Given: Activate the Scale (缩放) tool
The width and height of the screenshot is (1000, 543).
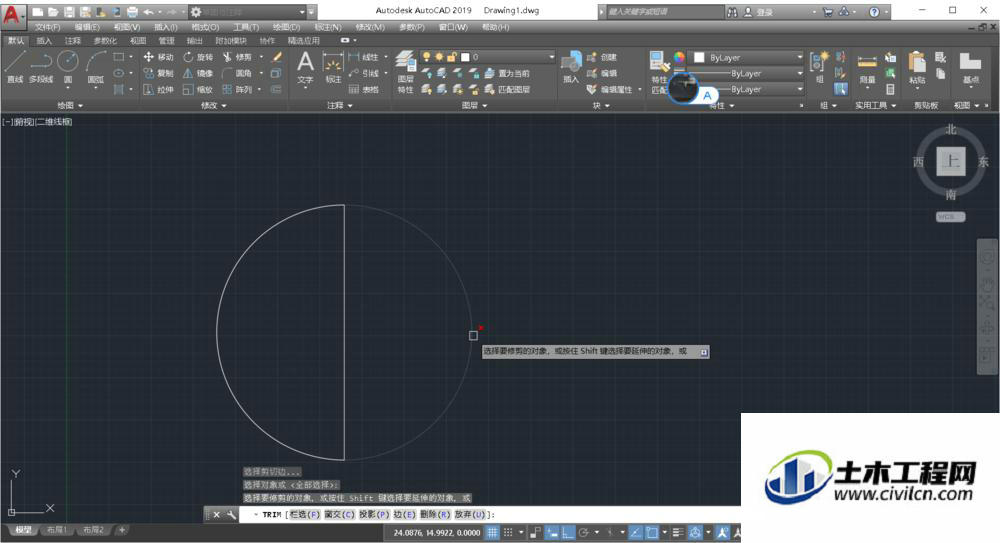Looking at the screenshot, I should (198, 89).
